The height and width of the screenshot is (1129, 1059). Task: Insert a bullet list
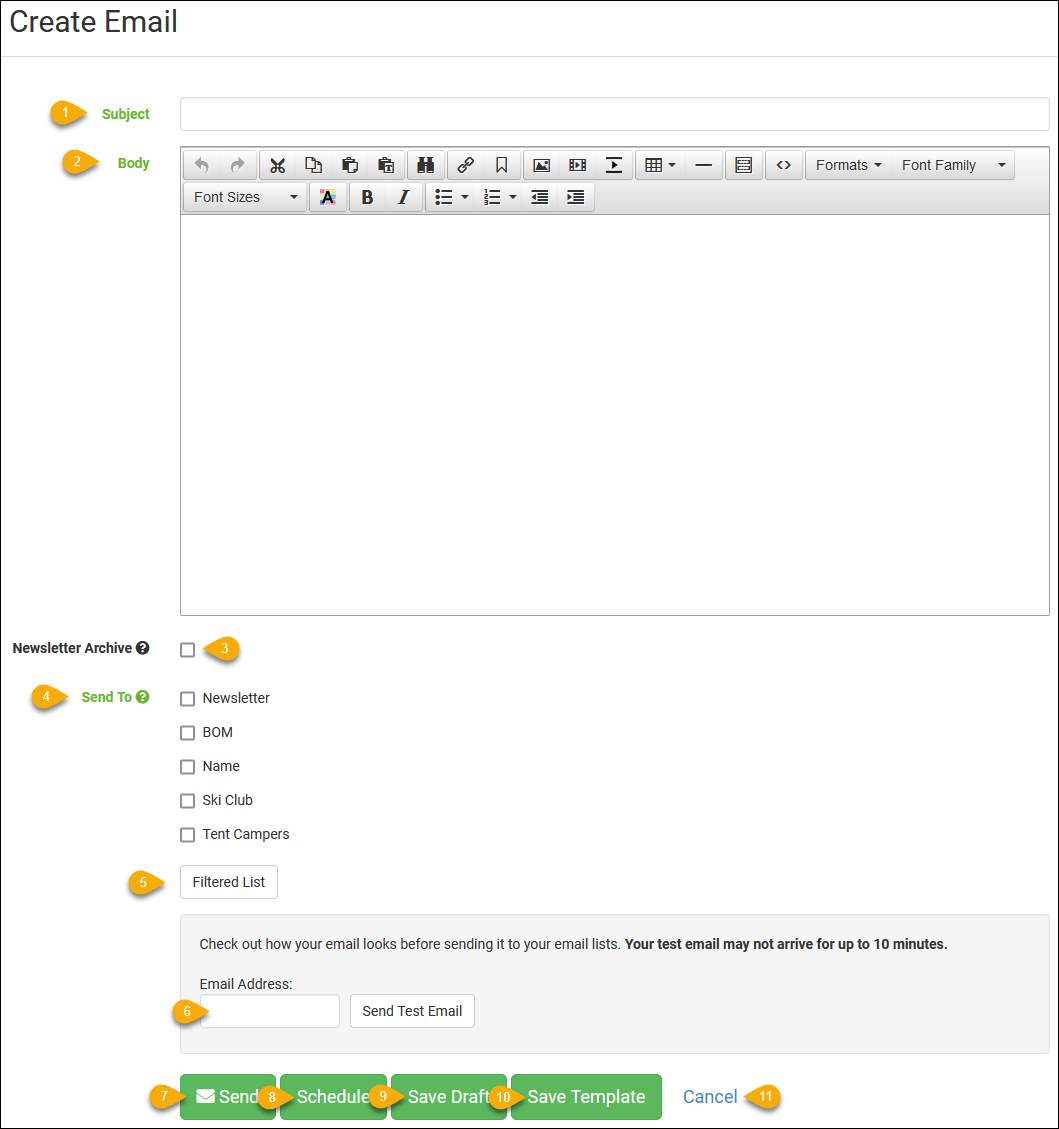[443, 197]
